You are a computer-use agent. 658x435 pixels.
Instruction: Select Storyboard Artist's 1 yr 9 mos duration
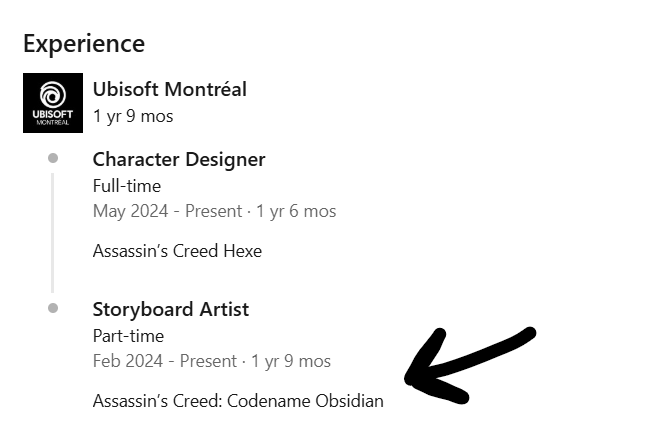(x=291, y=361)
